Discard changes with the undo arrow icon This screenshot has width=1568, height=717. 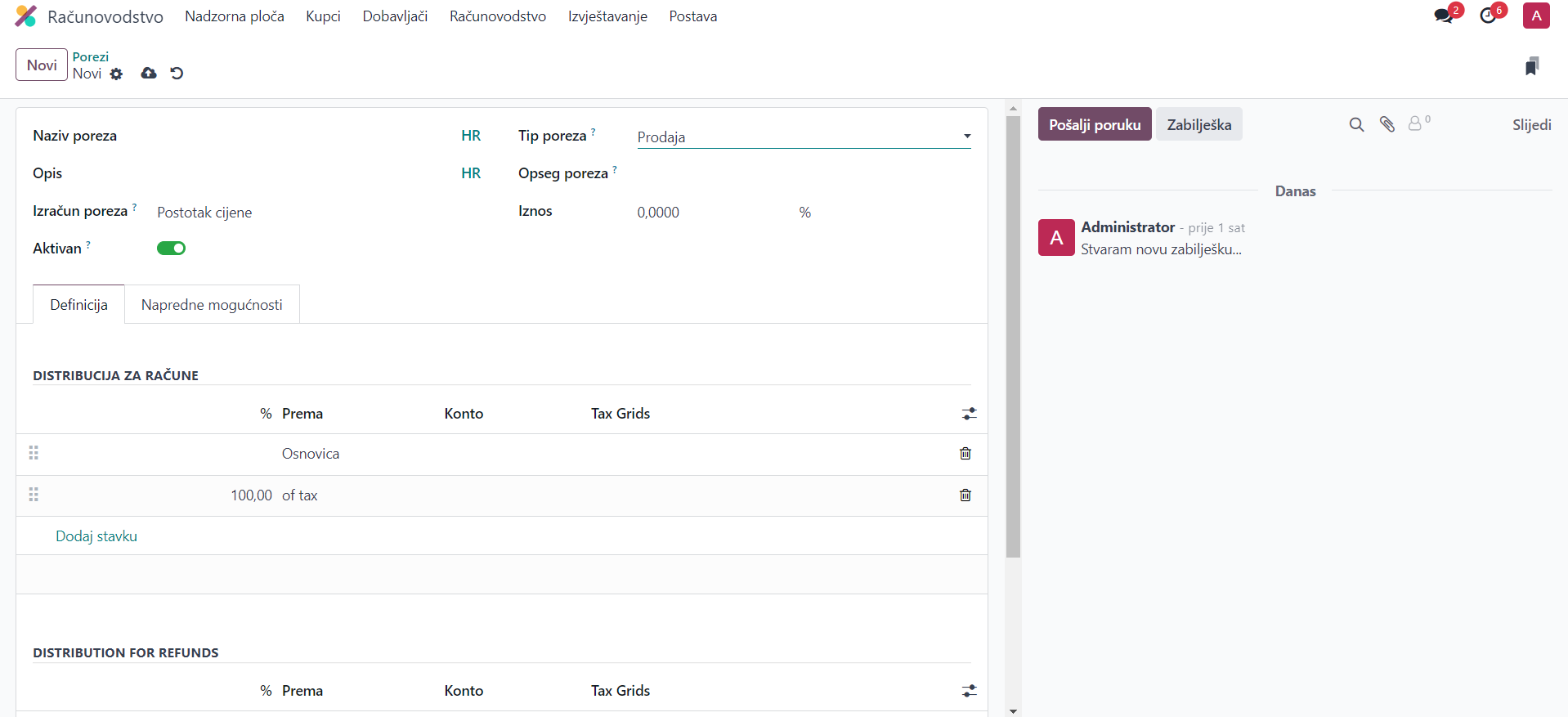177,74
